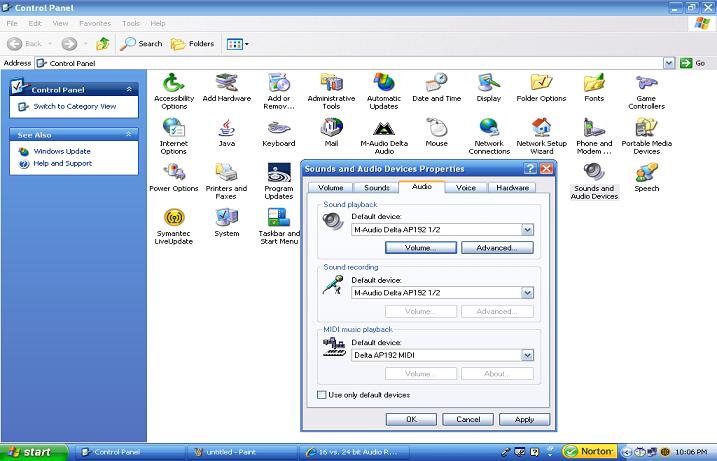Open address bar dropdown arrow
Screen dimensions: 717x461
click(x=669, y=63)
